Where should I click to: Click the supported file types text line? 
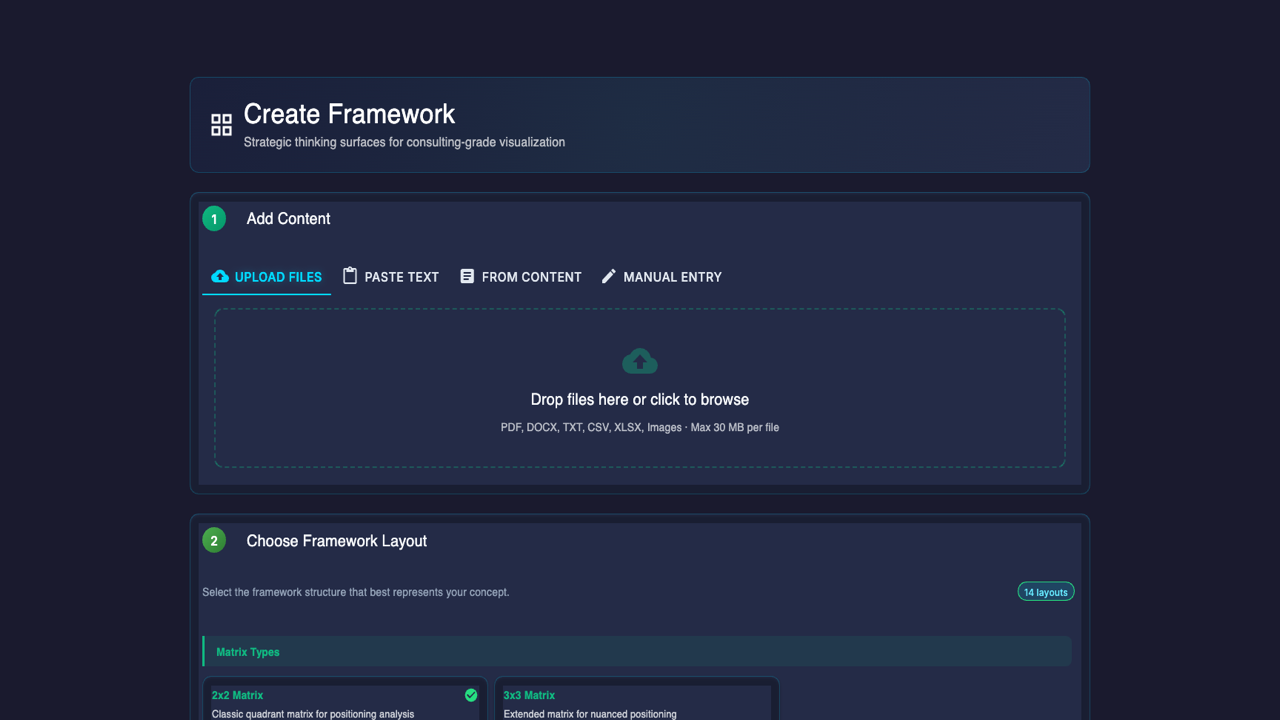(640, 427)
